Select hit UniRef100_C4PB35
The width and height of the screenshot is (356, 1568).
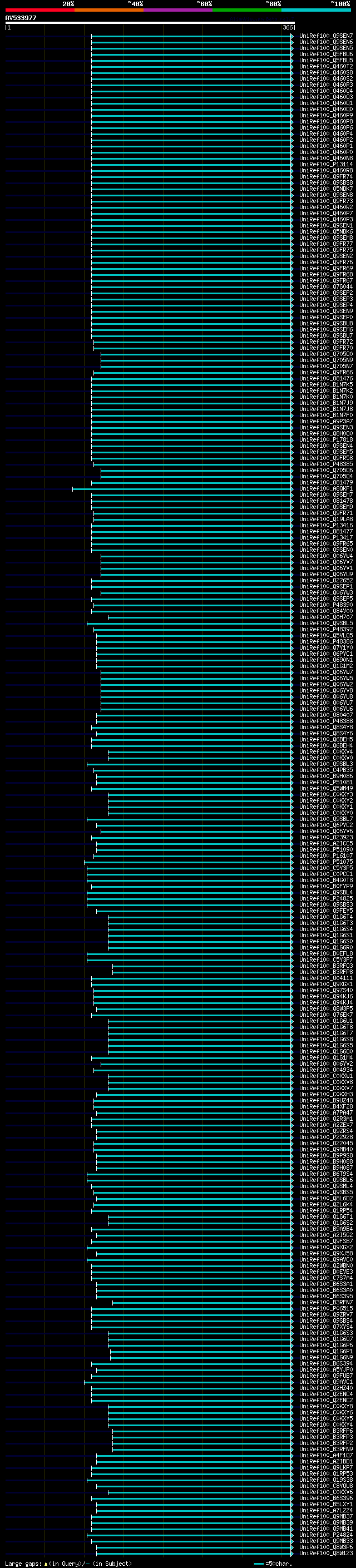click(x=326, y=770)
